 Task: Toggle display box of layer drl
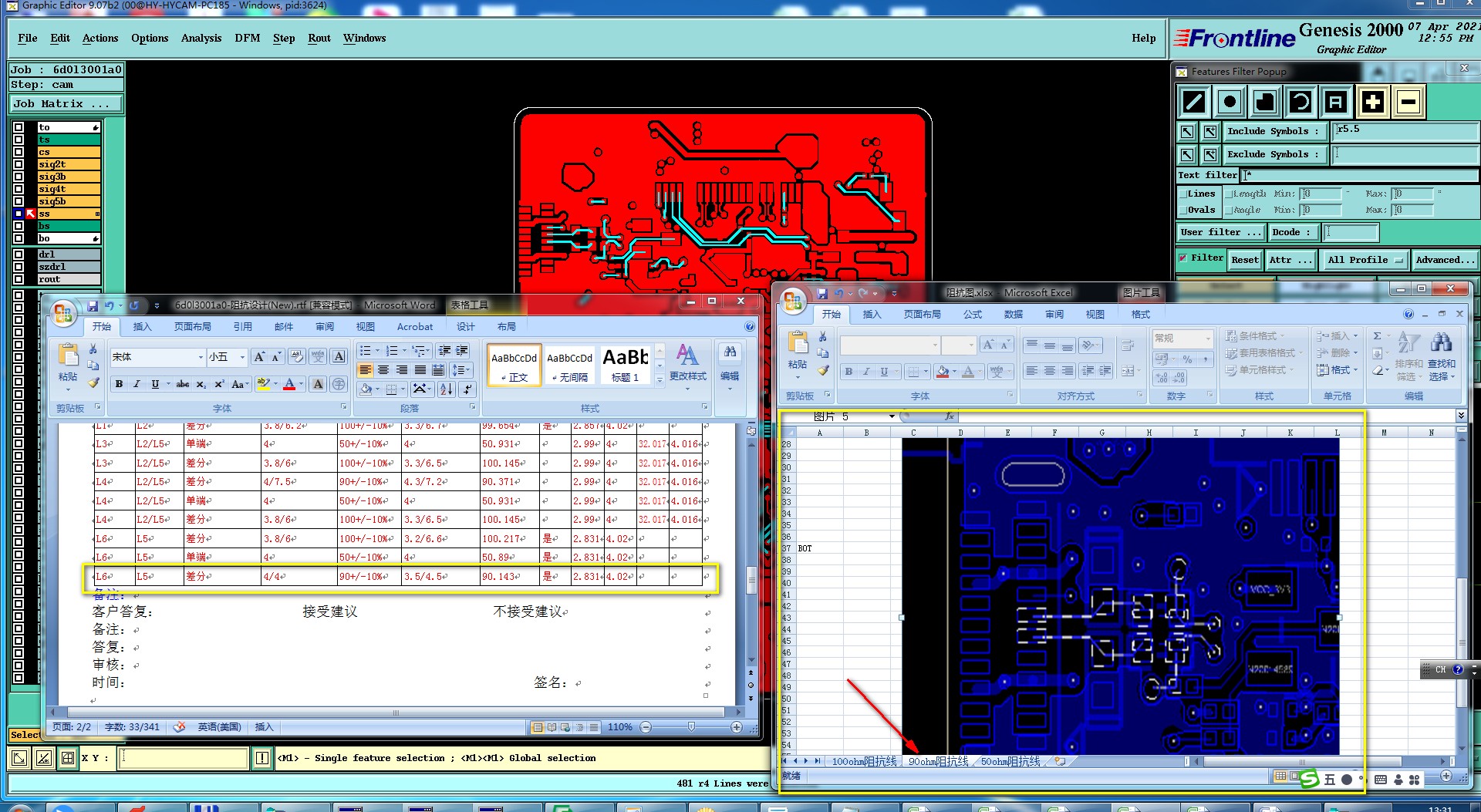(19, 254)
